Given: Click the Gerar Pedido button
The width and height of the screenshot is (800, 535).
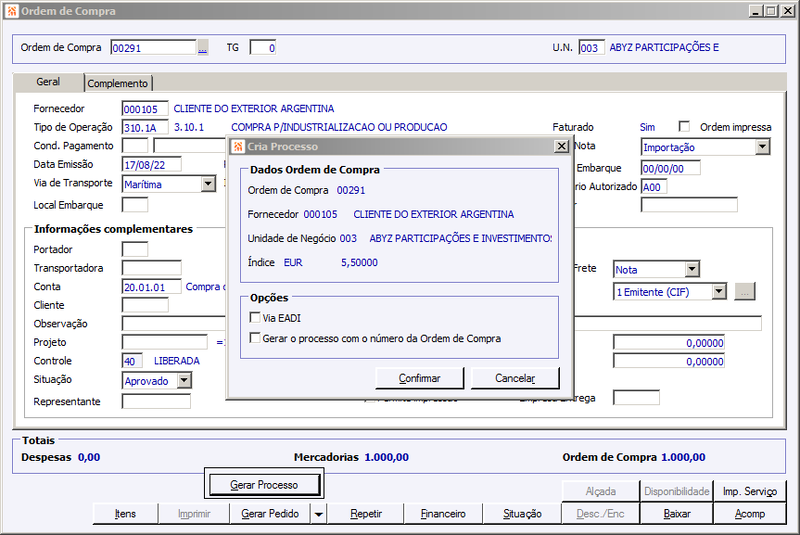Looking at the screenshot, I should (270, 514).
